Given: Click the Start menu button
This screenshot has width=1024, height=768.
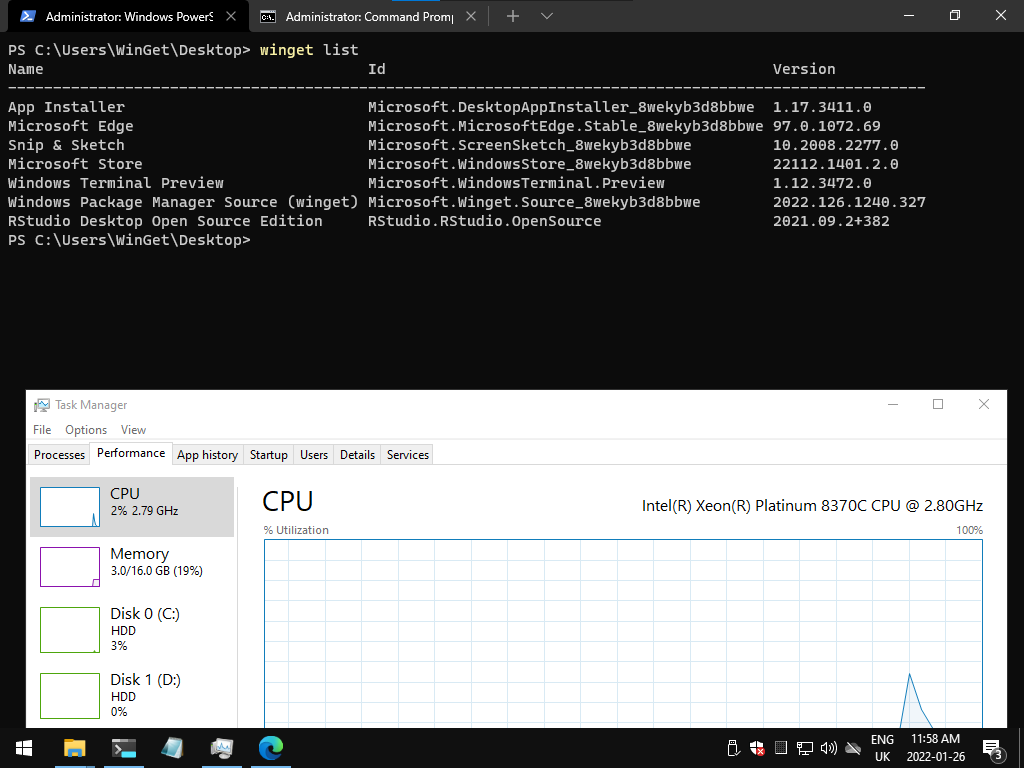Looking at the screenshot, I should tap(23, 748).
